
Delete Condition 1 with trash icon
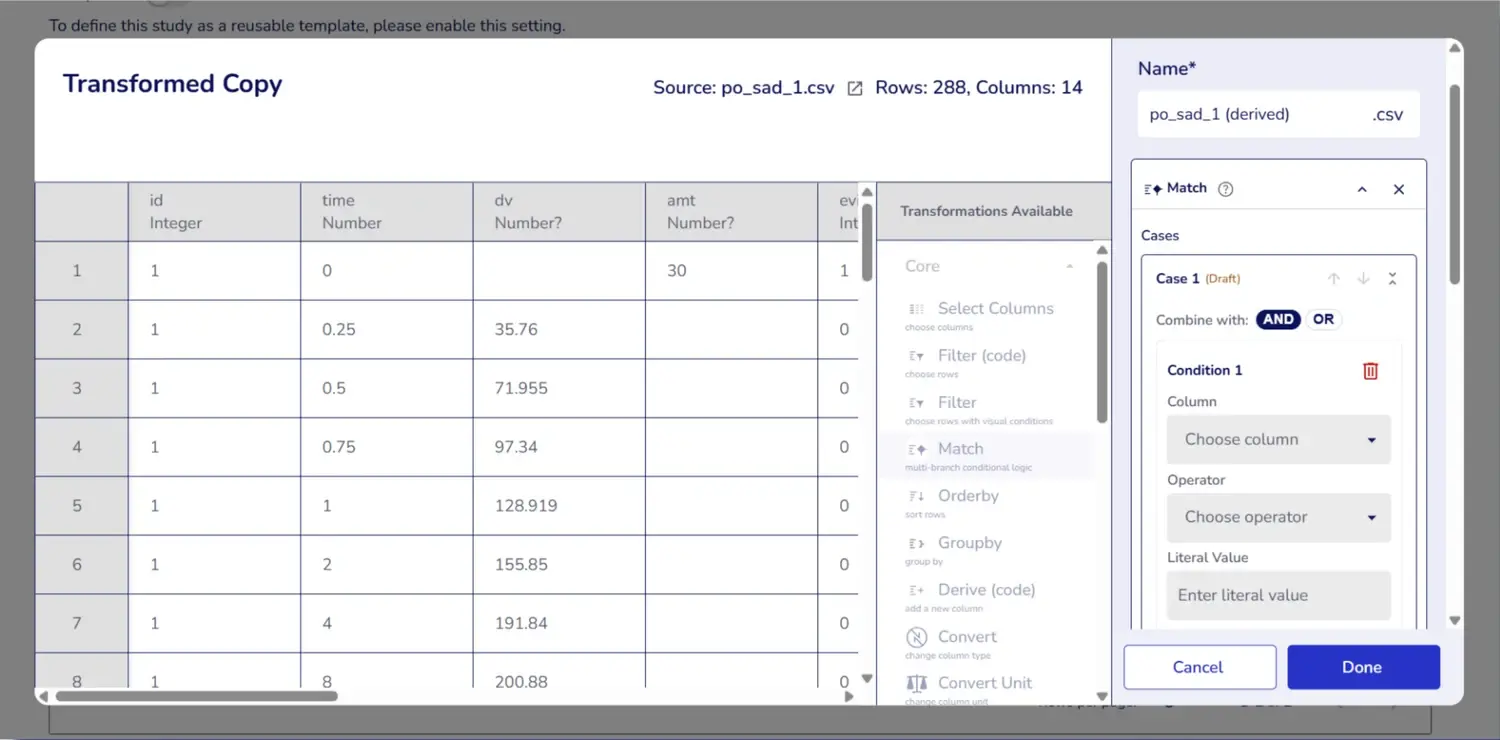(x=1371, y=370)
